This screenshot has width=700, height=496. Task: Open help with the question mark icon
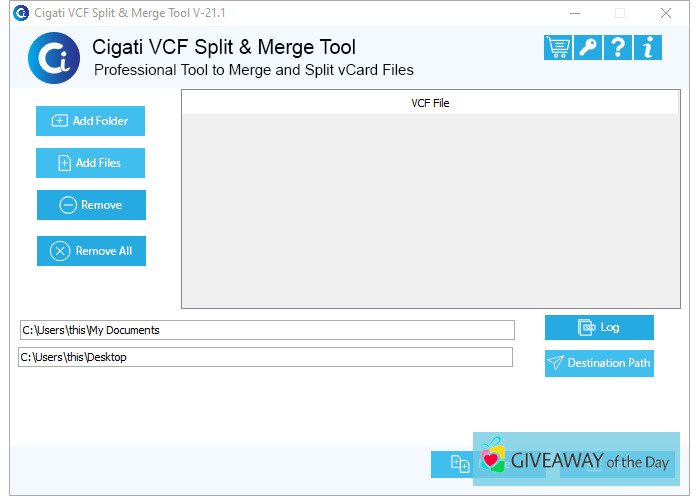click(x=618, y=47)
